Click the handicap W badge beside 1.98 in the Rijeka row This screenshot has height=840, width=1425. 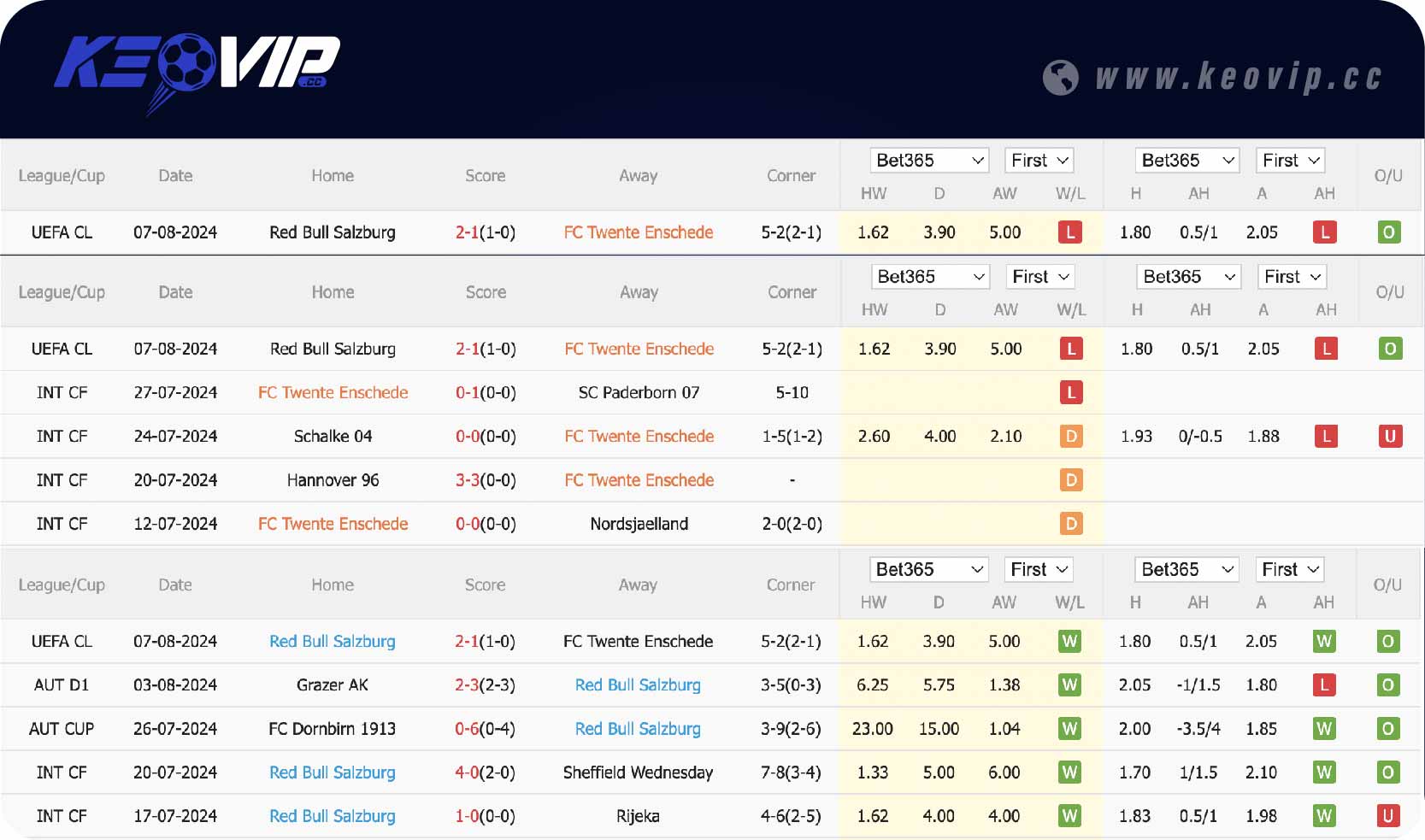[x=1324, y=816]
